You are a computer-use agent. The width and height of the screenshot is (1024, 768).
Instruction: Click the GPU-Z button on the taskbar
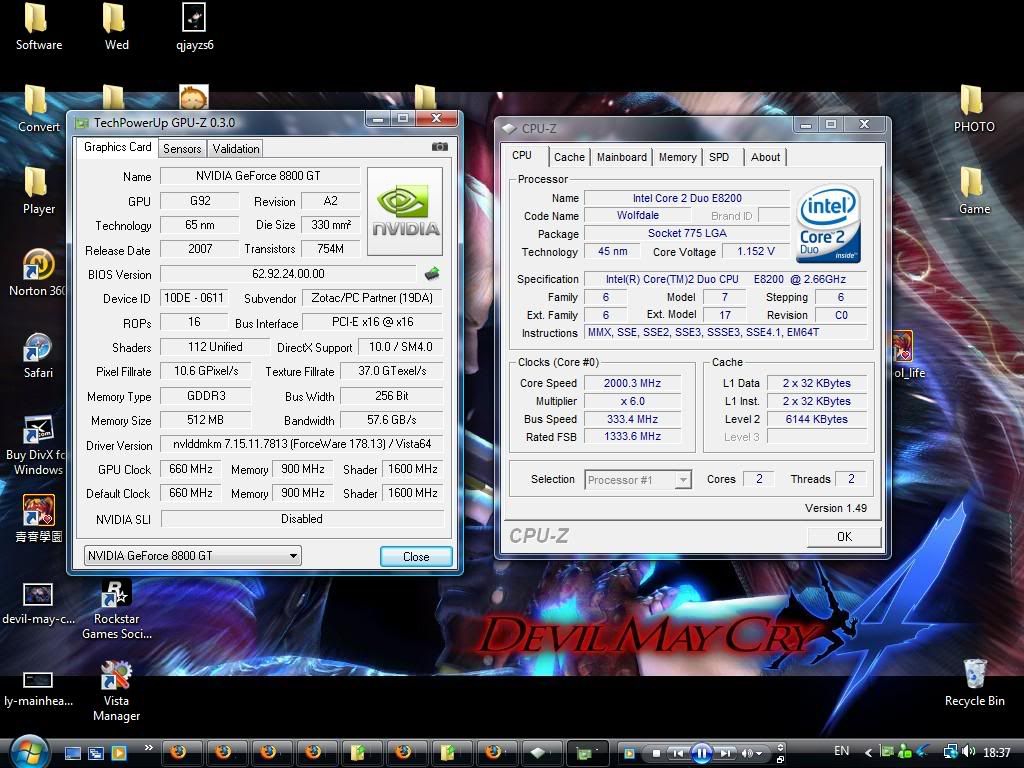pyautogui.click(x=588, y=753)
